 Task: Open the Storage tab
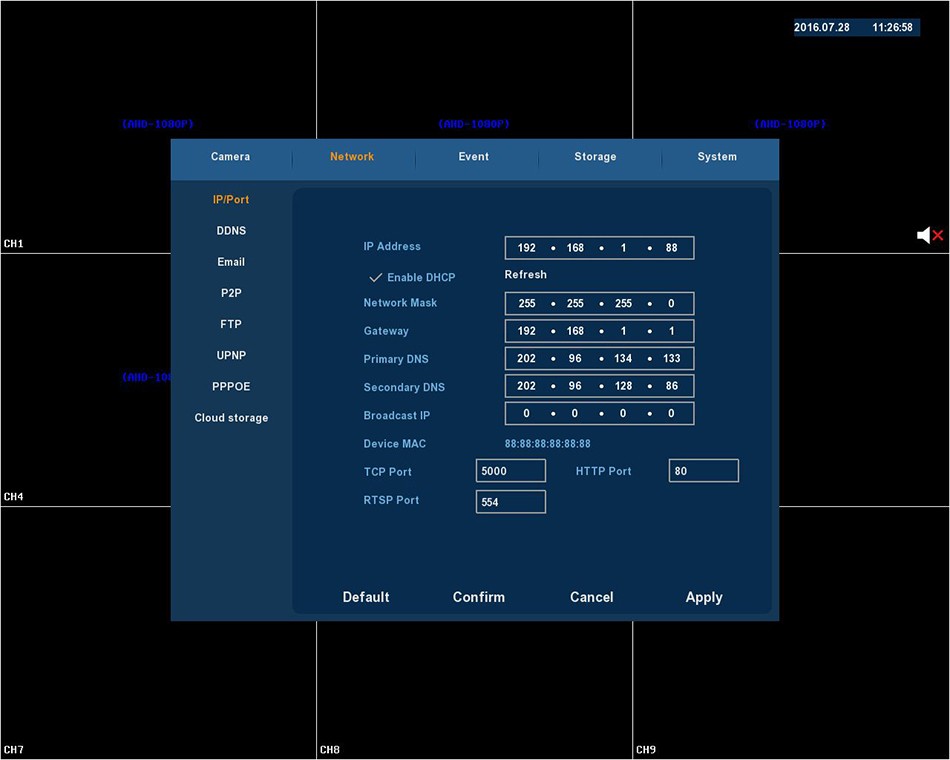click(x=595, y=157)
